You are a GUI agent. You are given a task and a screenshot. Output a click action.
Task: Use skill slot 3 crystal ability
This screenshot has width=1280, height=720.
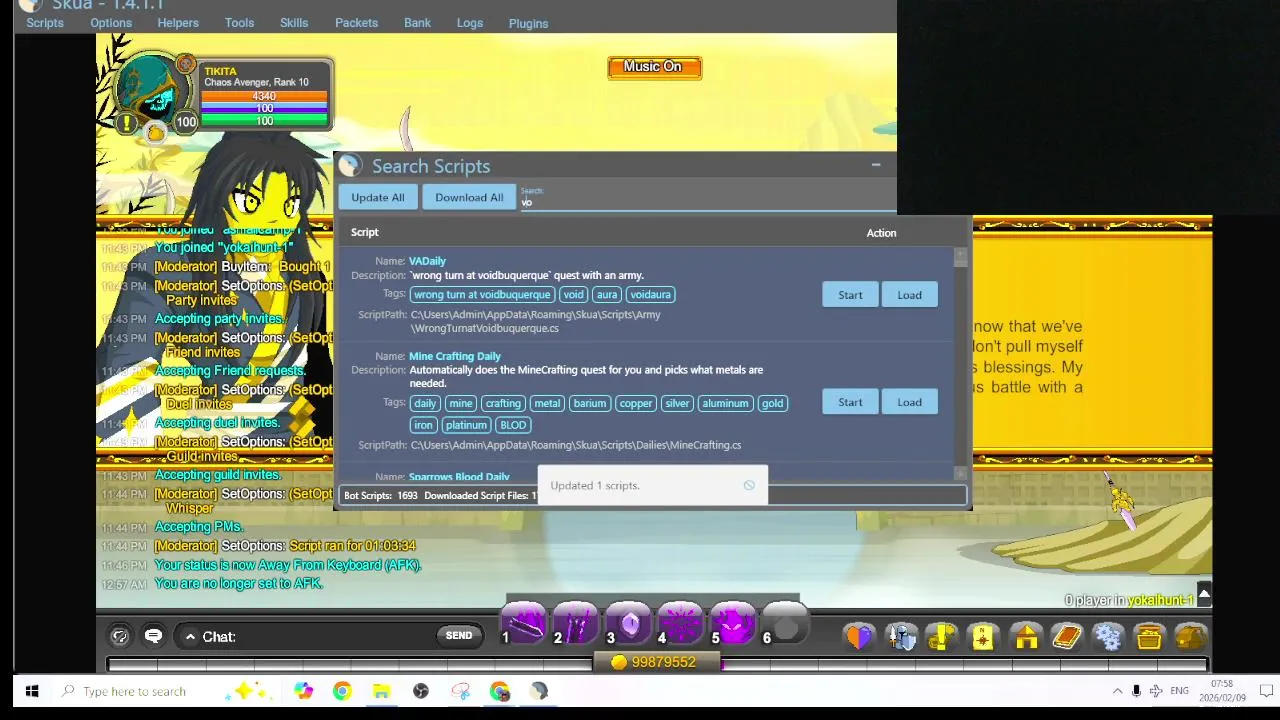629,625
